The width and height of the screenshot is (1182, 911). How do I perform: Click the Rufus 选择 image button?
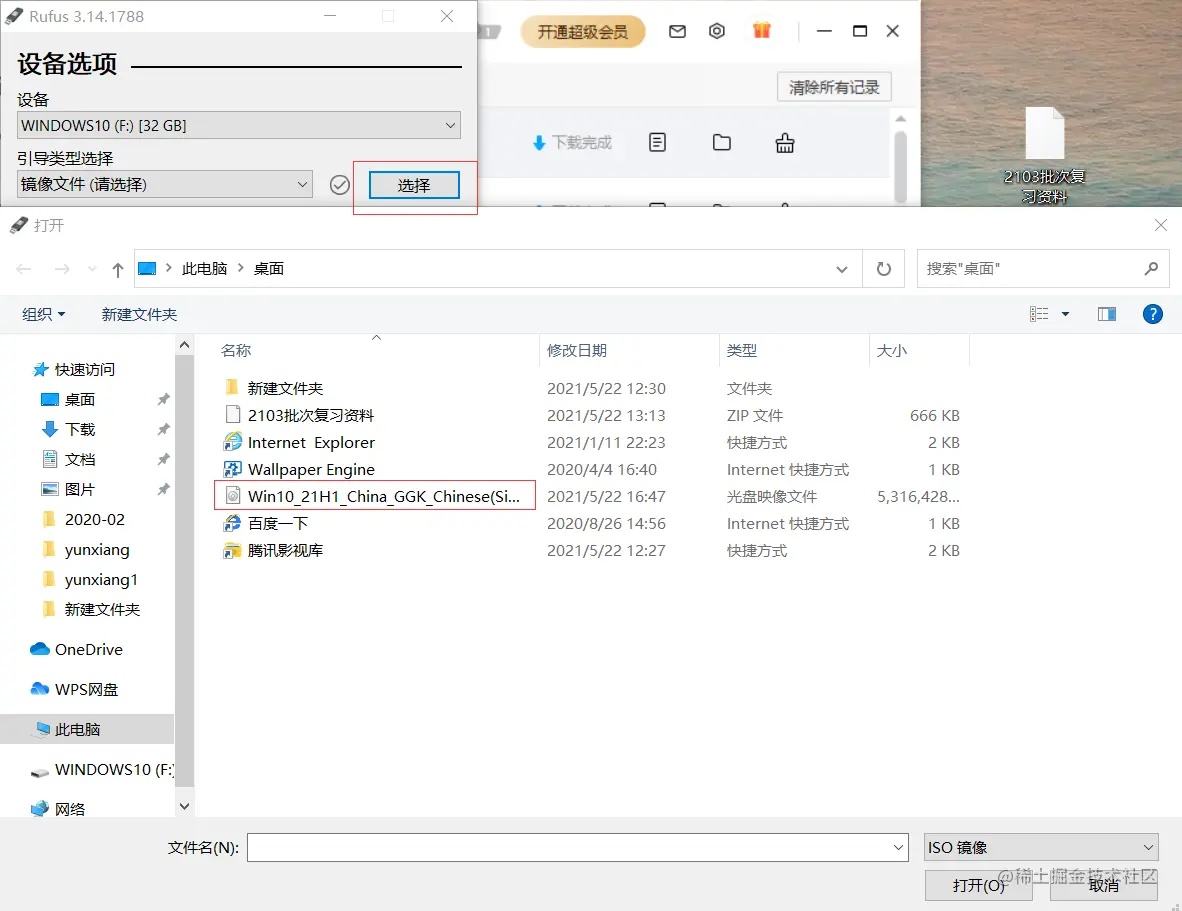click(414, 185)
